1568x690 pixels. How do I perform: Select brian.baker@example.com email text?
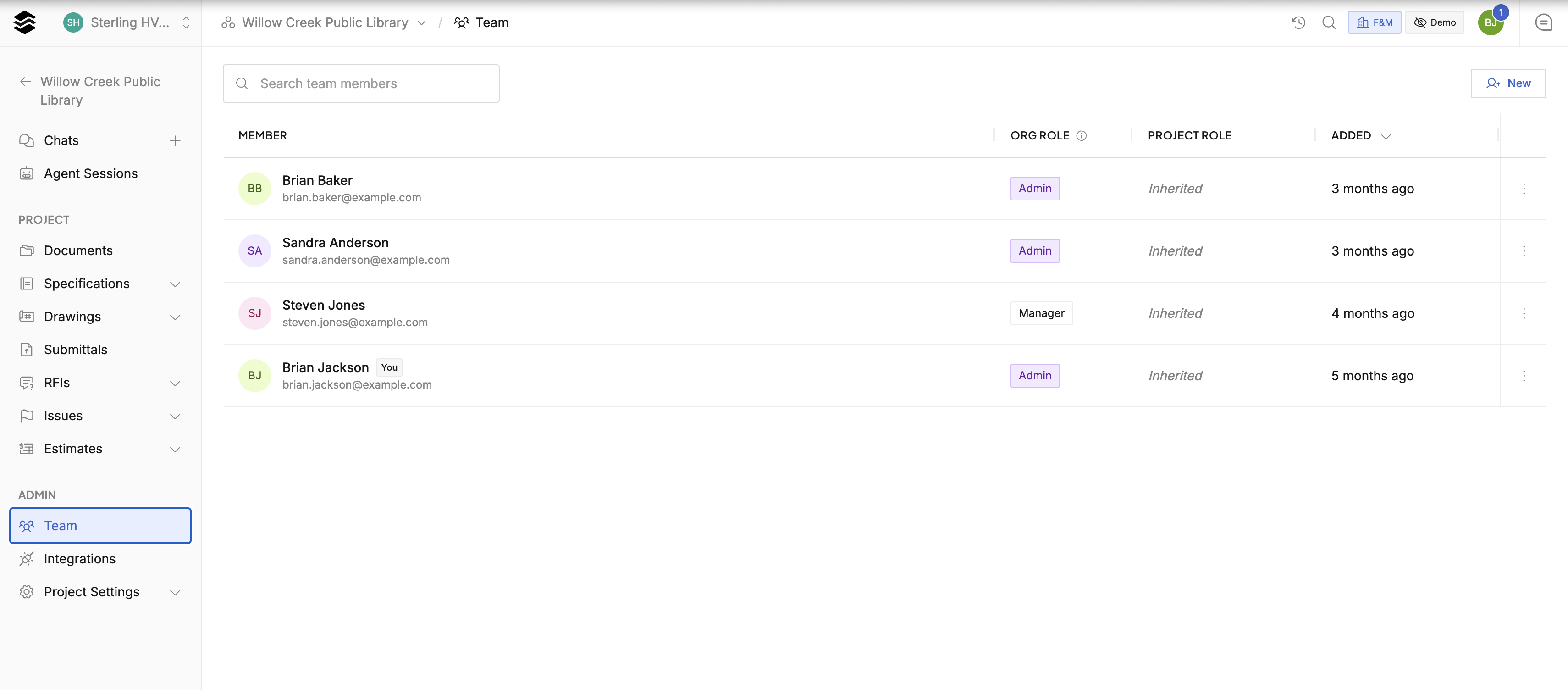351,198
